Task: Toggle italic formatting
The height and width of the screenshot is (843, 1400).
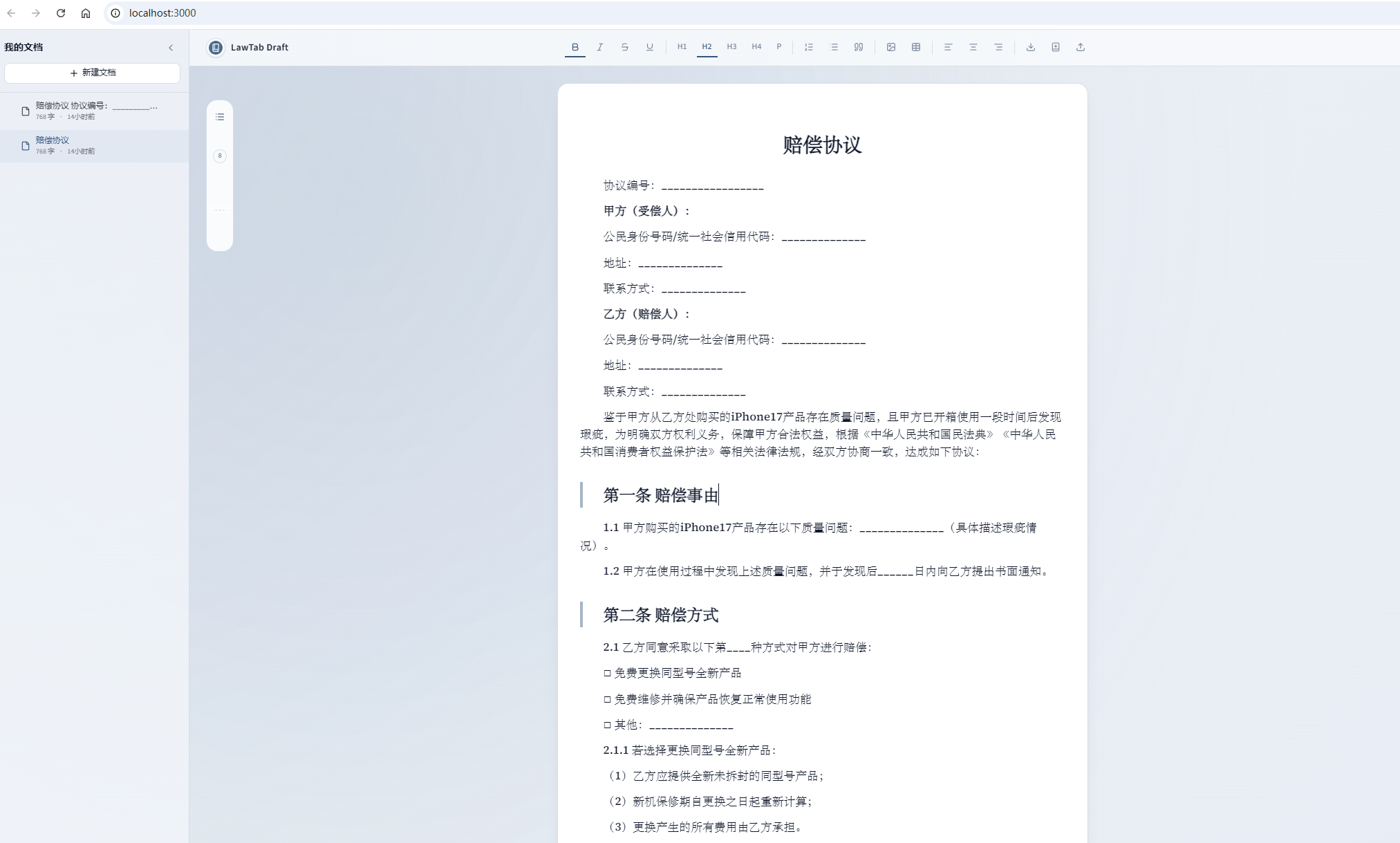Action: (600, 47)
